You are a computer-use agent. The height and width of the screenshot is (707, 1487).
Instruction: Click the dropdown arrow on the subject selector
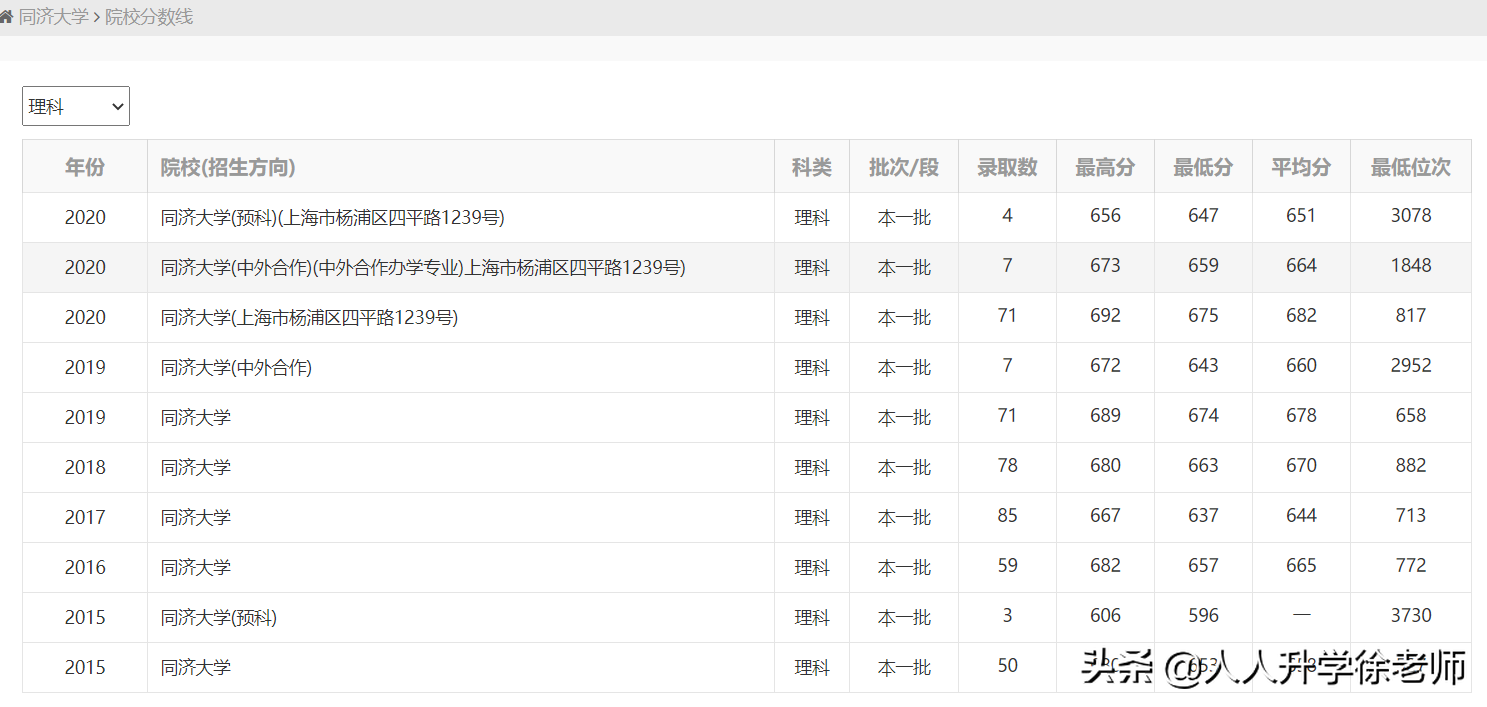coord(117,105)
